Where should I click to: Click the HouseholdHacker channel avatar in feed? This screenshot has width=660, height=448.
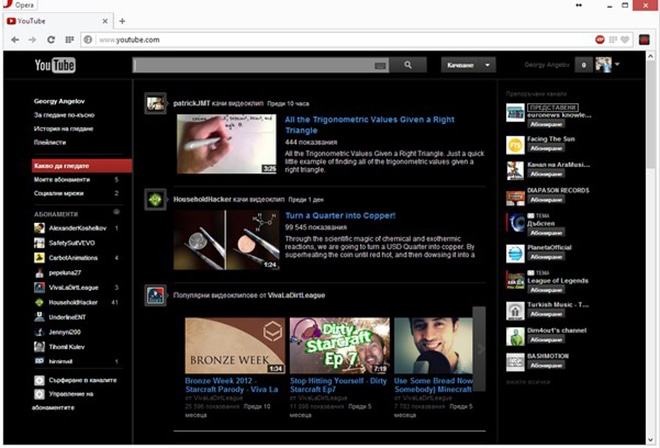click(155, 200)
